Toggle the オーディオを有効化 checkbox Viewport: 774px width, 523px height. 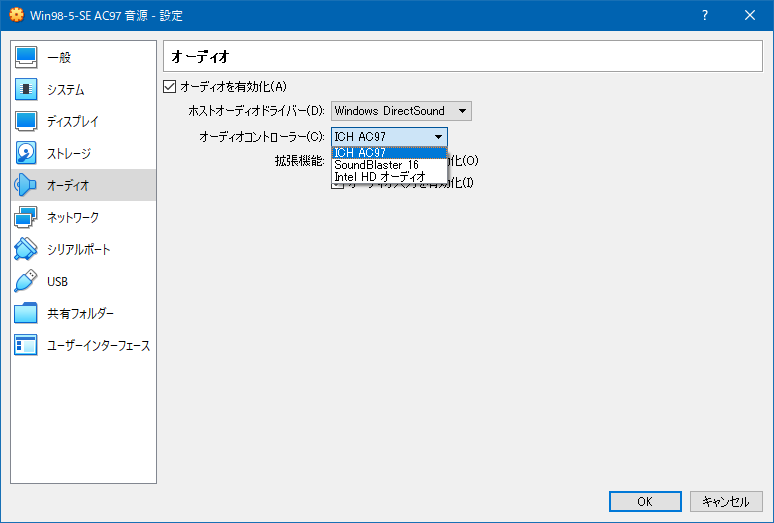point(170,87)
